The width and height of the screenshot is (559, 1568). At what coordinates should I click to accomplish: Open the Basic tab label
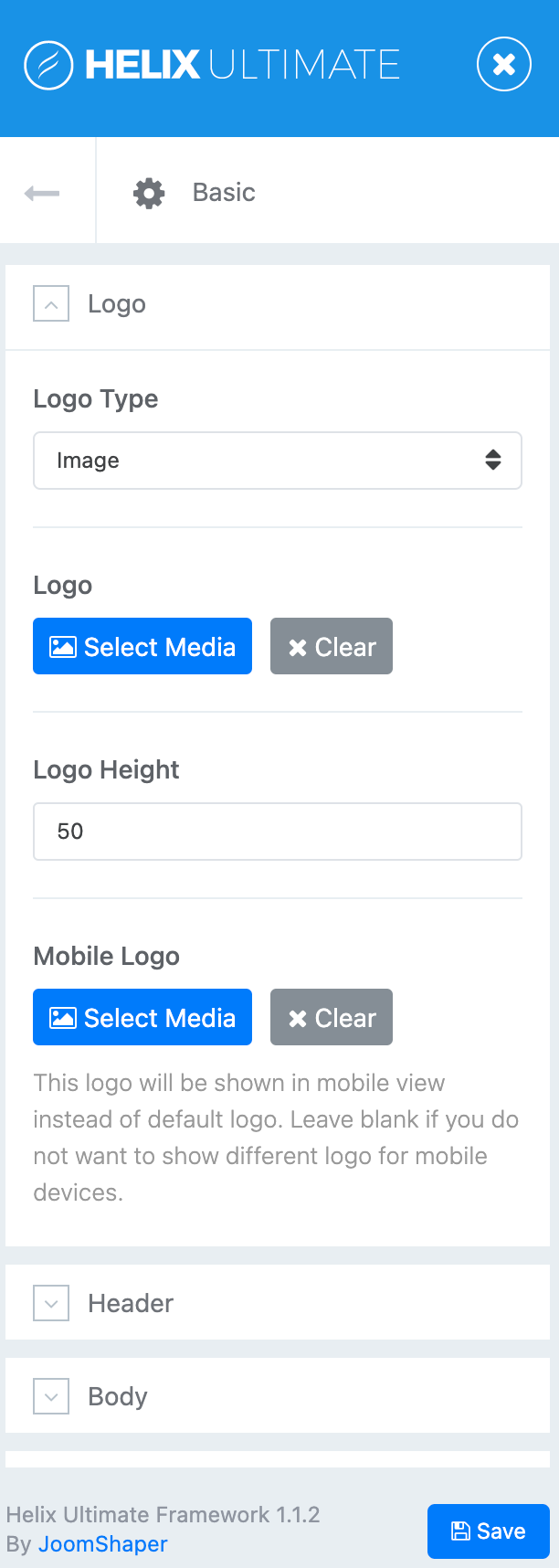click(x=224, y=193)
